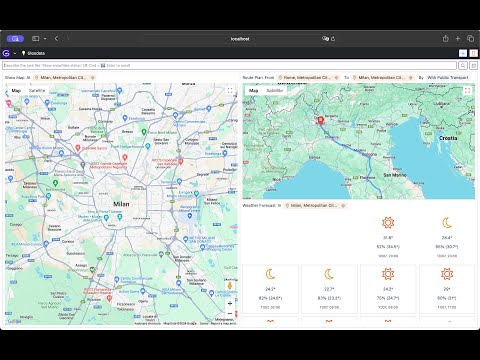Click the Linate airport pin on Milan map
This screenshot has width=480, height=360.
click(189, 216)
